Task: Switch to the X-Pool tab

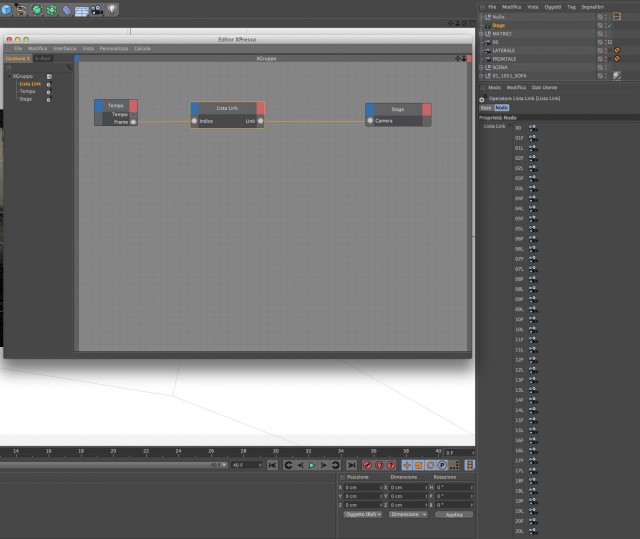Action: coord(42,59)
